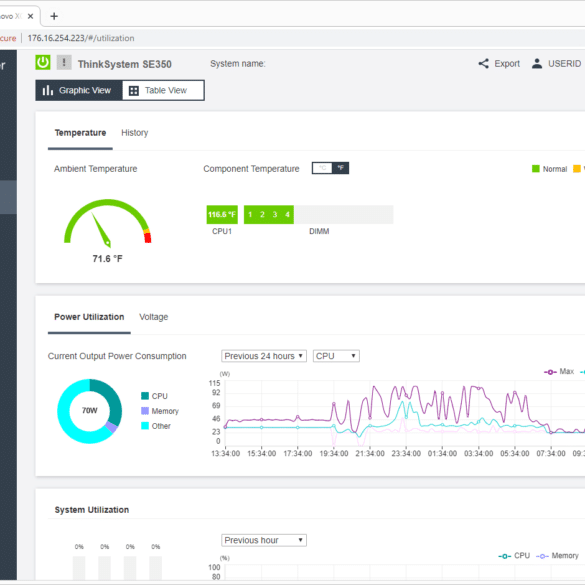
Task: Expand the Previous hour dropdown
Action: pos(264,540)
